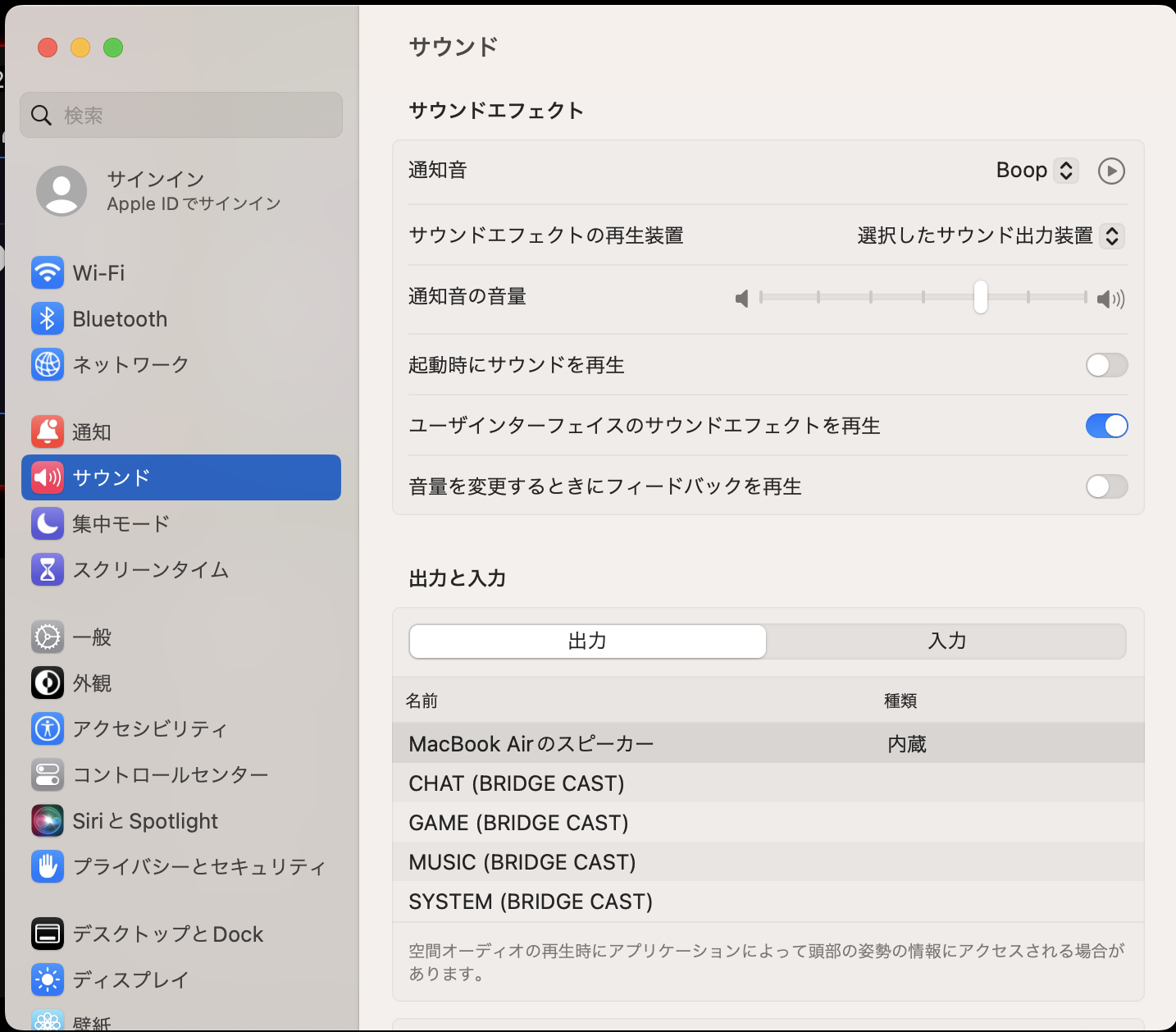Open スクリーンタイム settings

(150, 570)
